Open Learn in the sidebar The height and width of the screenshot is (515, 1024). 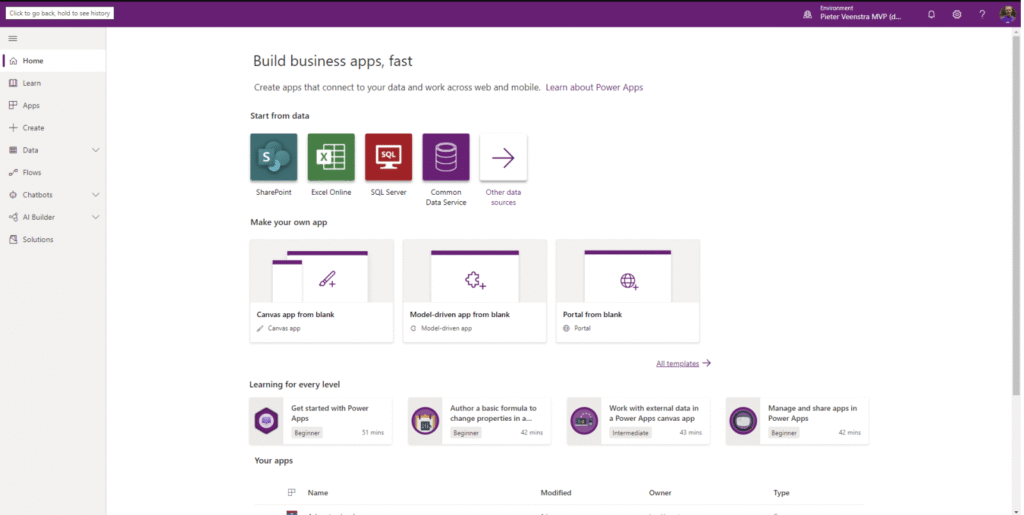53,83
